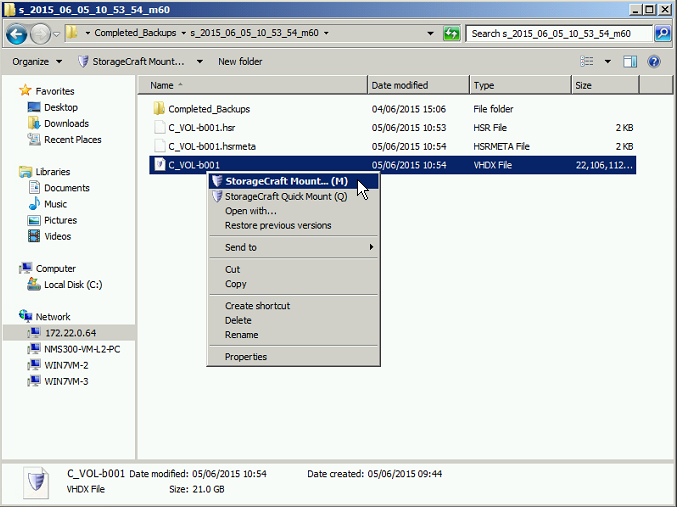This screenshot has width=677, height=507.
Task: Click the Back navigation arrow
Action: tap(16, 34)
